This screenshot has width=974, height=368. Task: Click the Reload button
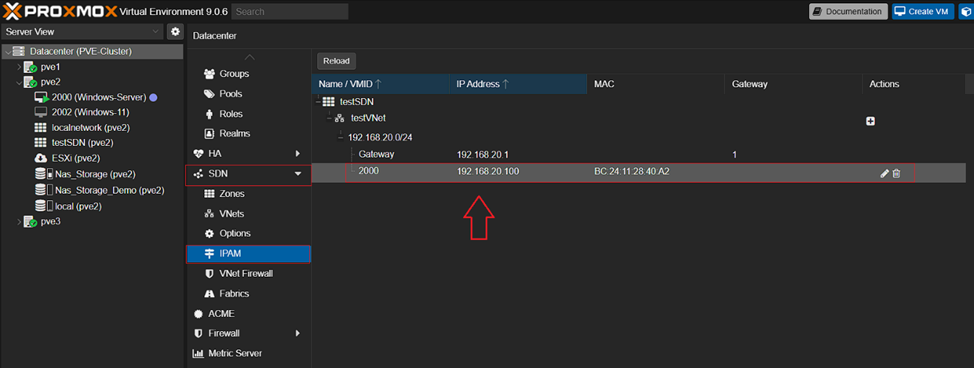coord(336,61)
